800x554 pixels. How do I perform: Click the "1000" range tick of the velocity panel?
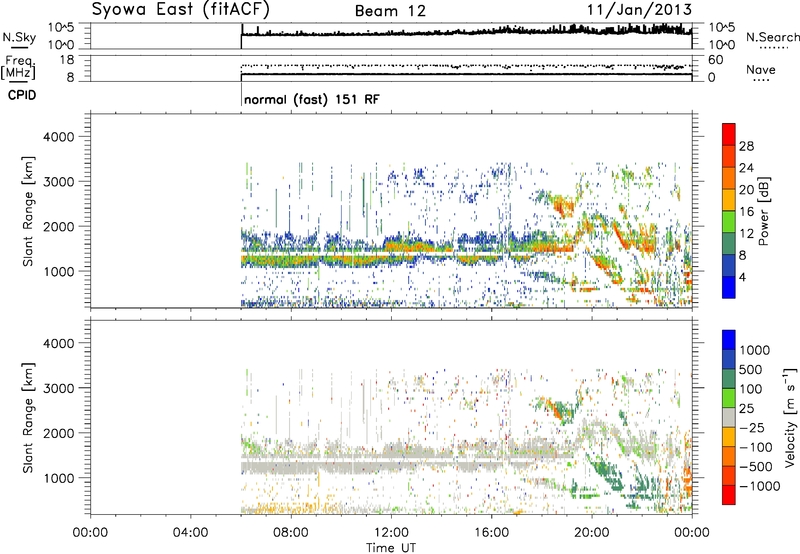[x=59, y=478]
